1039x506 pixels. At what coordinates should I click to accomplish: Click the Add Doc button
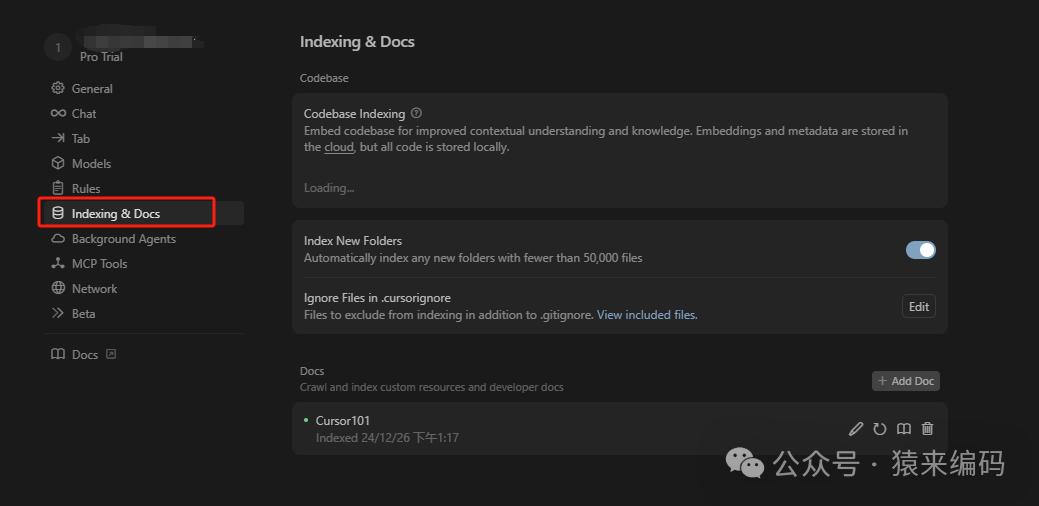(906, 381)
